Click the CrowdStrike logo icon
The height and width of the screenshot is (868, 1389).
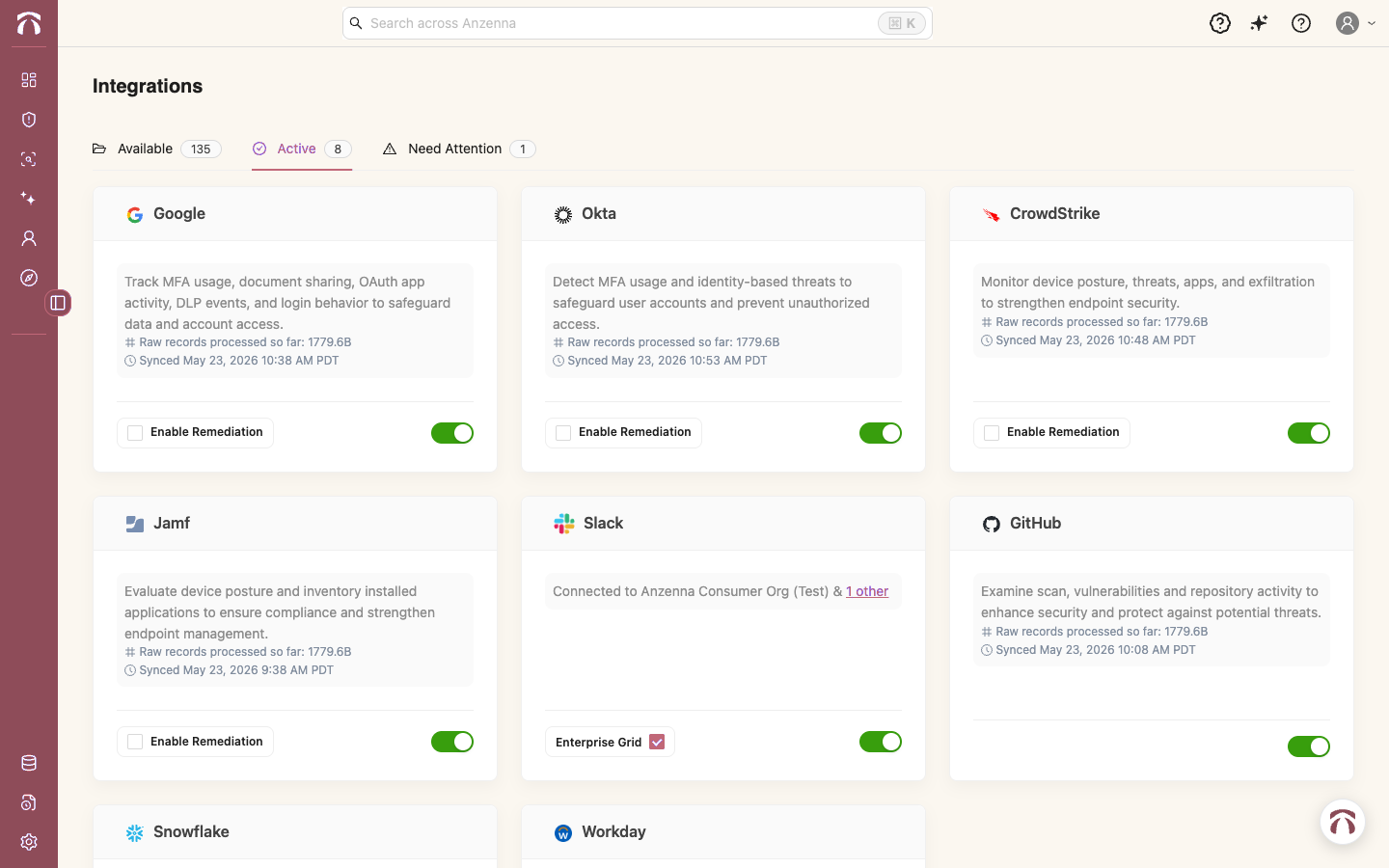point(992,215)
